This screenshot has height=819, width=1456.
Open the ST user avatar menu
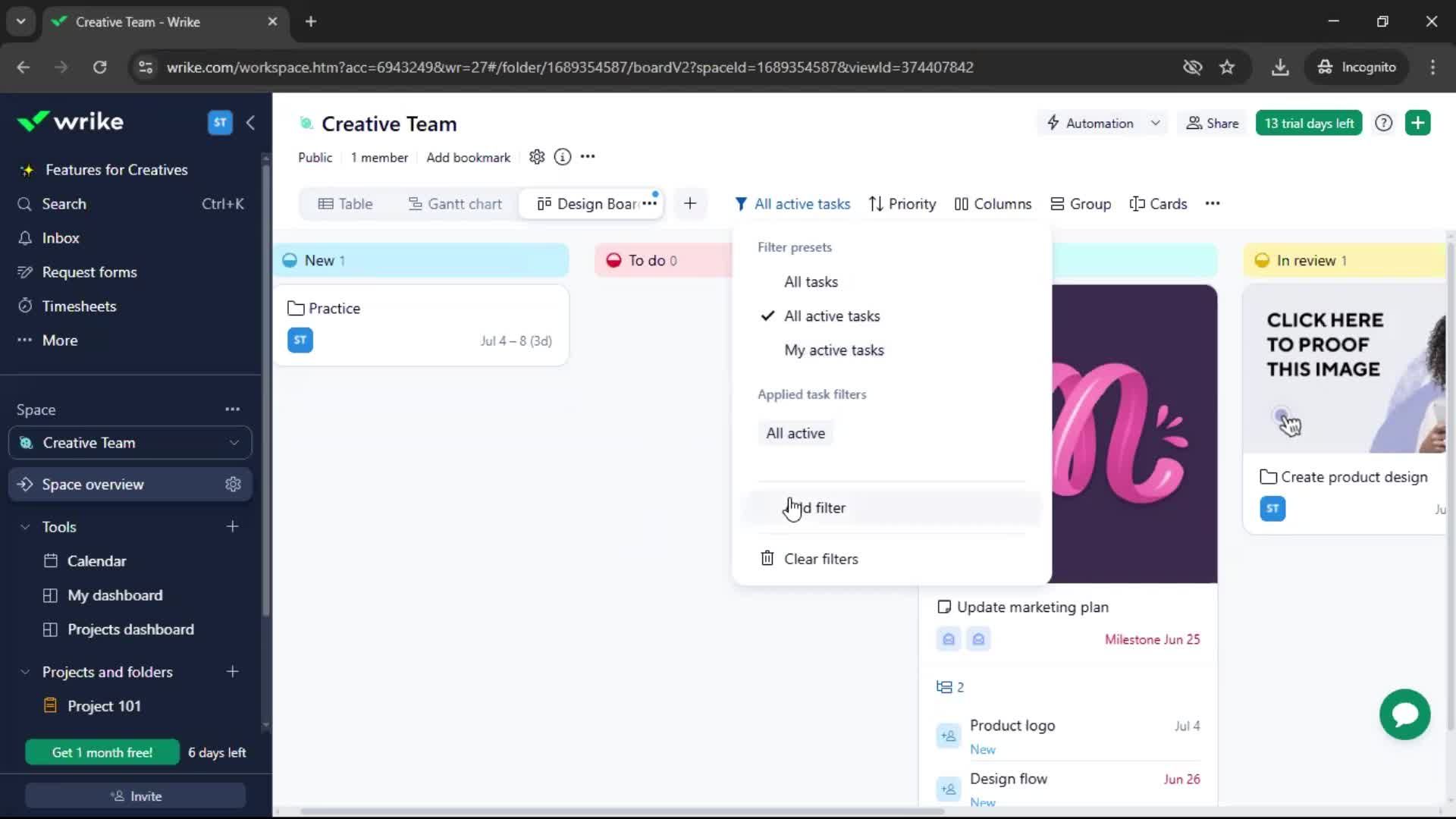[x=220, y=122]
